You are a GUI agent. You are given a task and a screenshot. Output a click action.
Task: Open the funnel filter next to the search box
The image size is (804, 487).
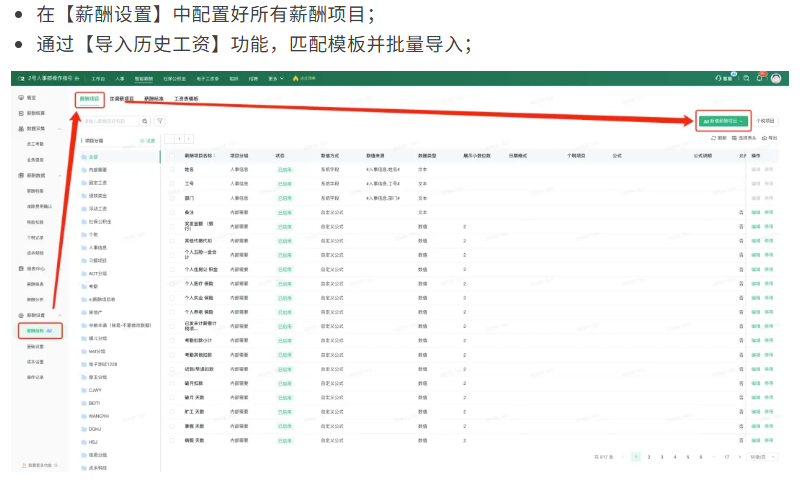(160, 121)
